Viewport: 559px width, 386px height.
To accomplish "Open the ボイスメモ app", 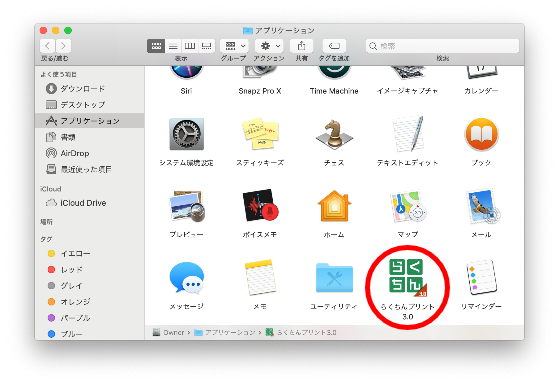I will [260, 206].
